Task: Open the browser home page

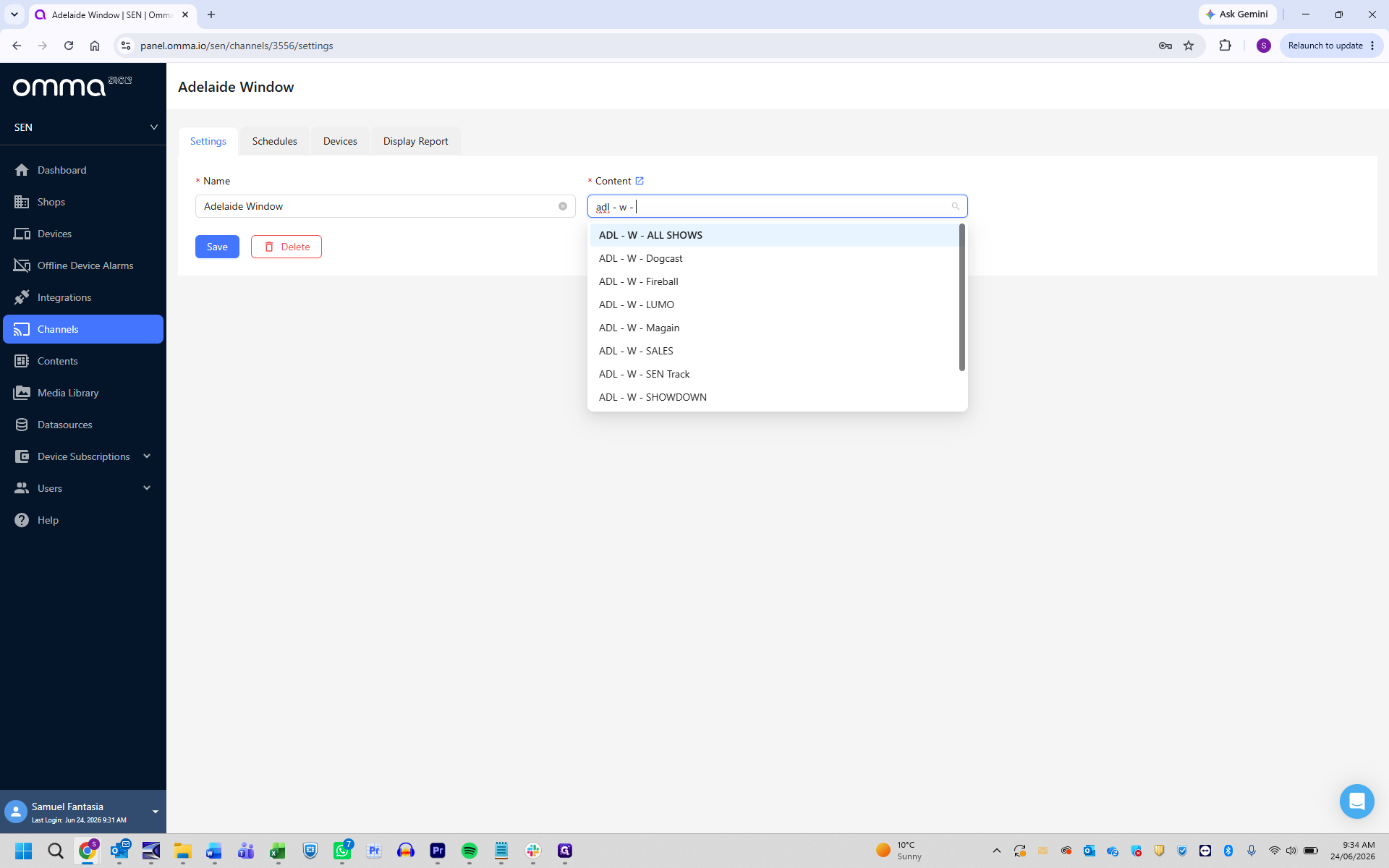Action: [x=95, y=46]
